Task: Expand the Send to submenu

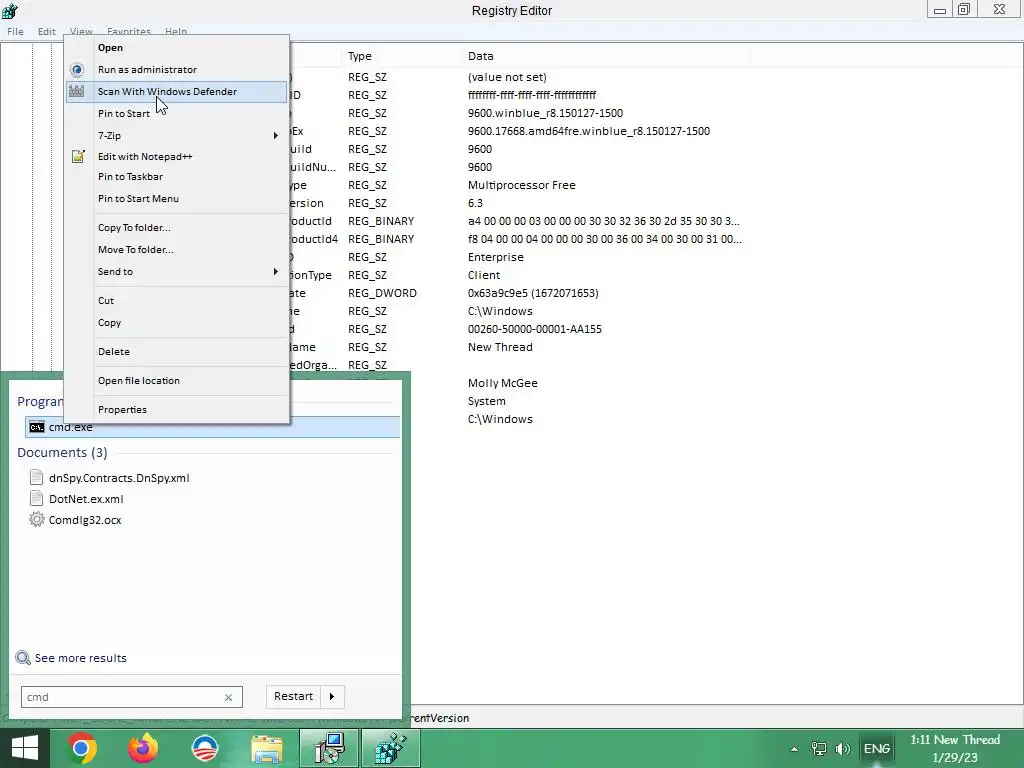Action: click(x=276, y=272)
